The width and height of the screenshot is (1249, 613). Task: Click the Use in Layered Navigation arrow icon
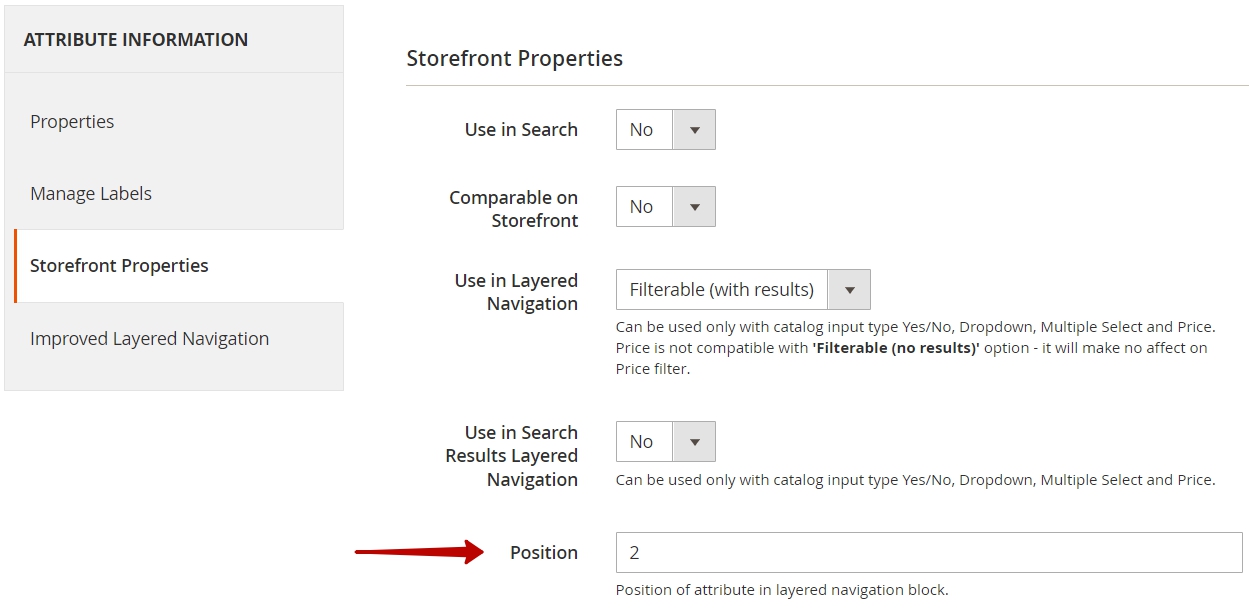(x=849, y=290)
